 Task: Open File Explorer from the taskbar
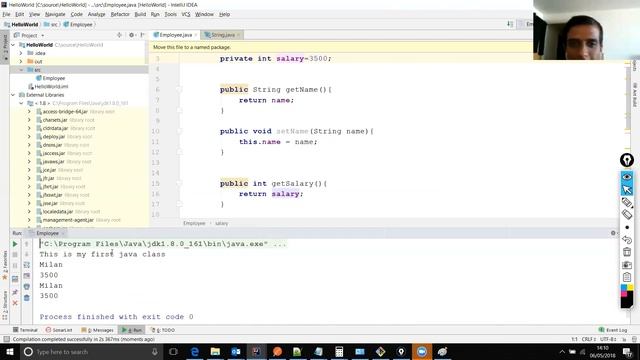tap(215, 352)
